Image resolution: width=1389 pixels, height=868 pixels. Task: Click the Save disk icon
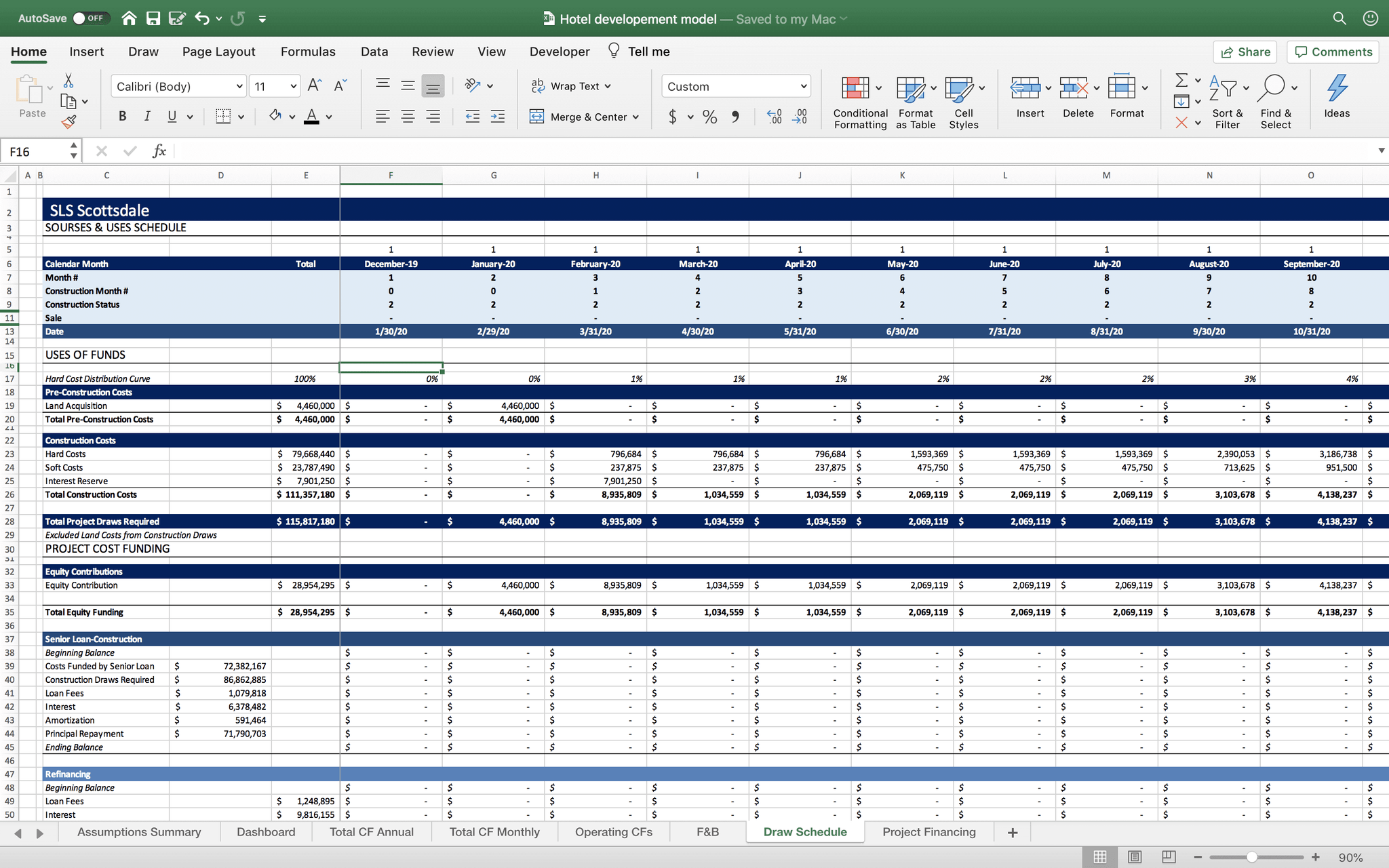153,18
